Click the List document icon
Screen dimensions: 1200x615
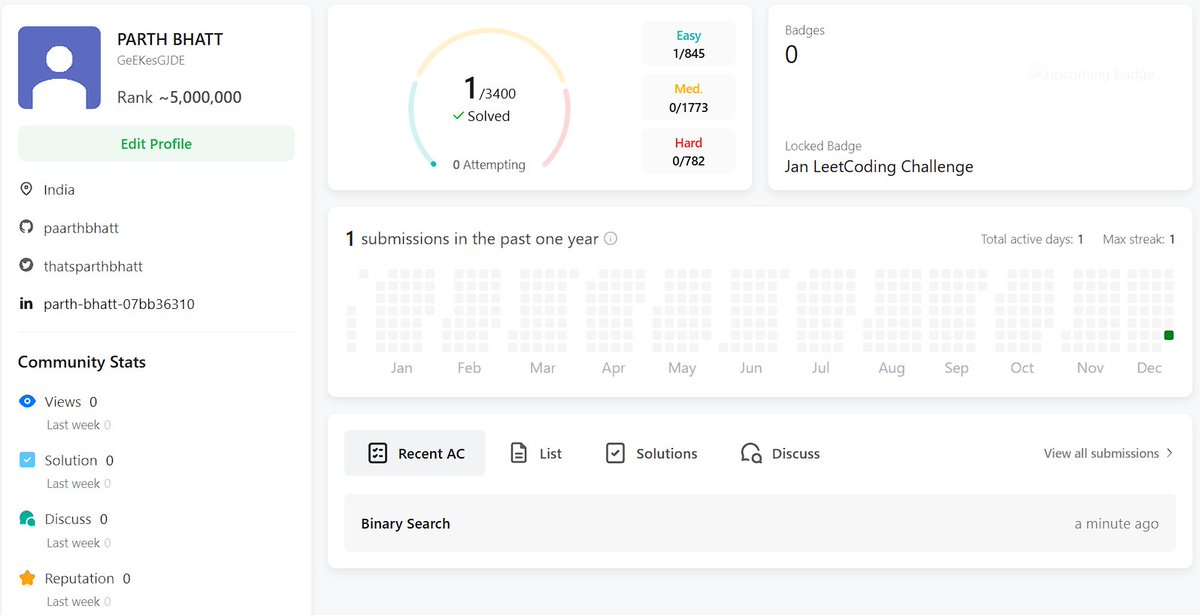pos(518,453)
